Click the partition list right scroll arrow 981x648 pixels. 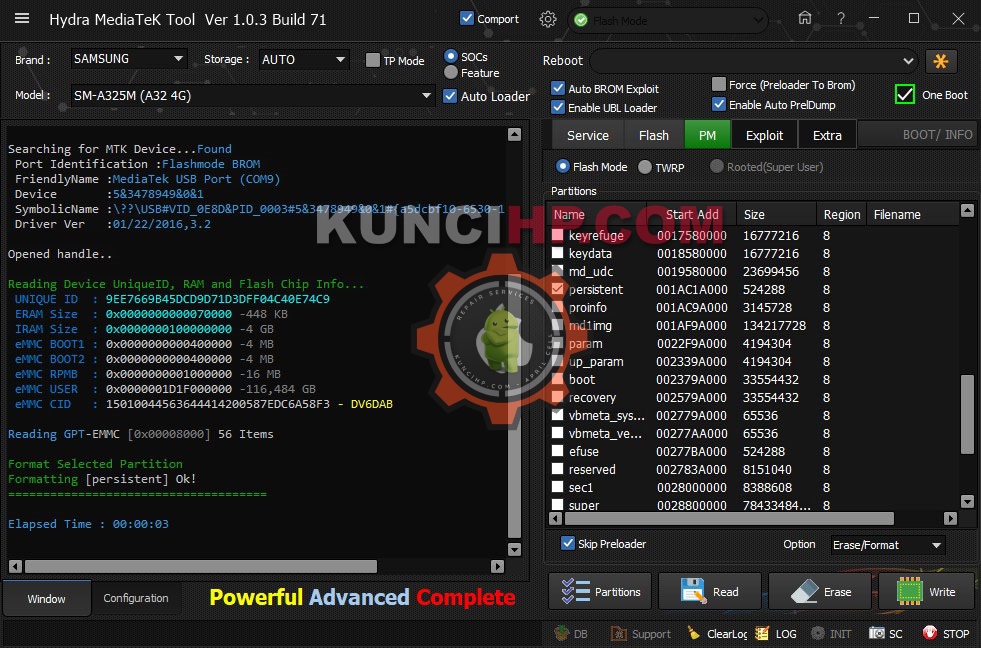(950, 518)
